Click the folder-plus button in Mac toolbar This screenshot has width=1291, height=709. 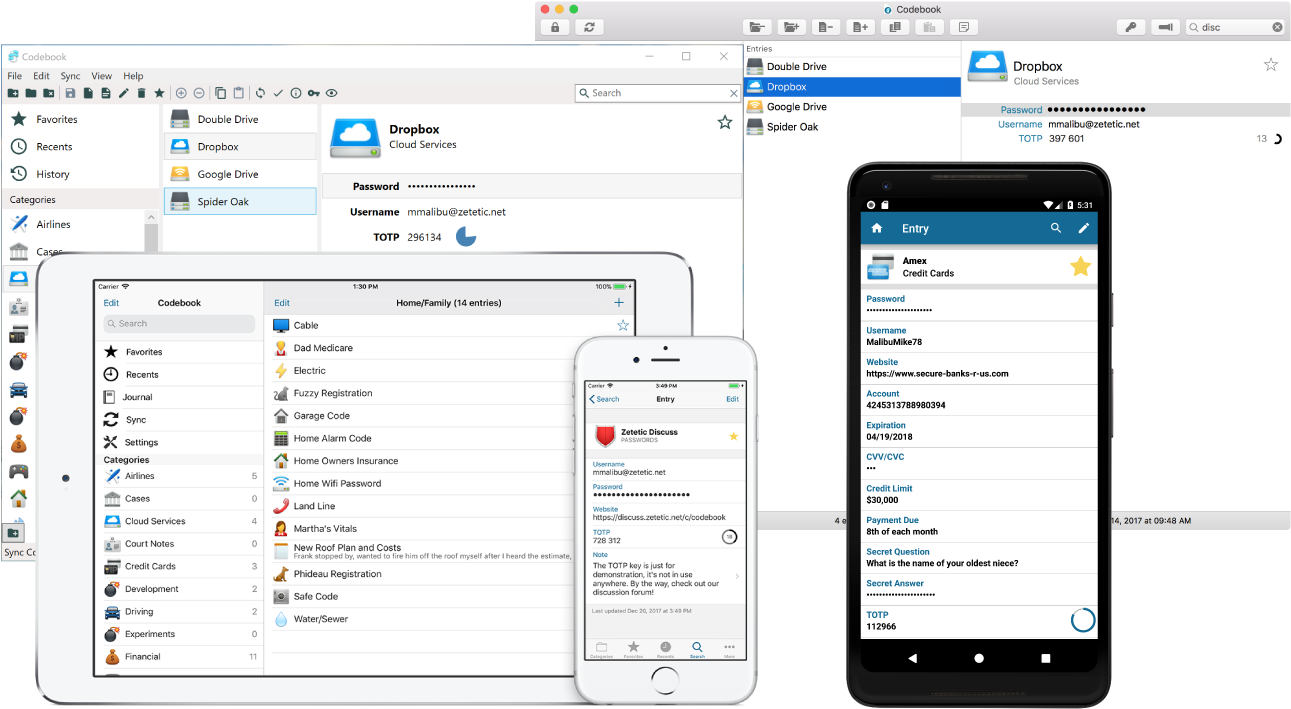792,27
